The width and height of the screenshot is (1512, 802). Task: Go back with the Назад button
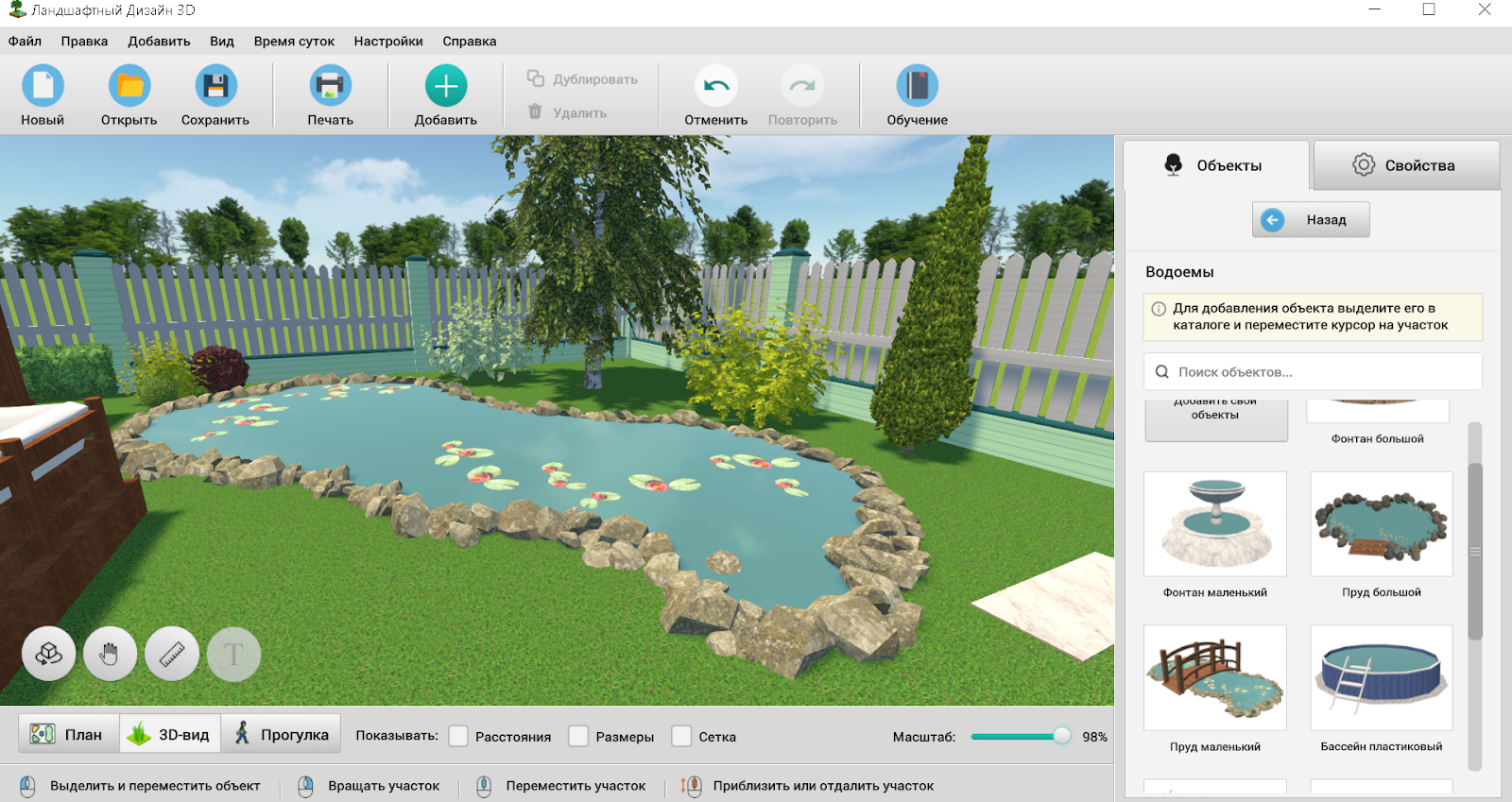pyautogui.click(x=1311, y=219)
